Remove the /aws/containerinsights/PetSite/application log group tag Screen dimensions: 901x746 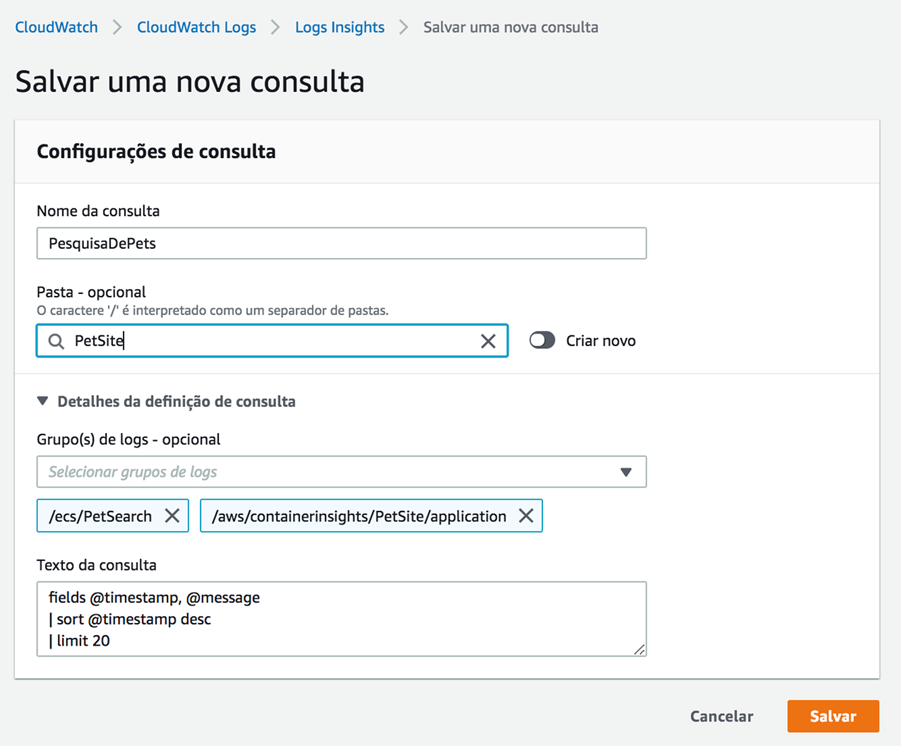[x=525, y=516]
